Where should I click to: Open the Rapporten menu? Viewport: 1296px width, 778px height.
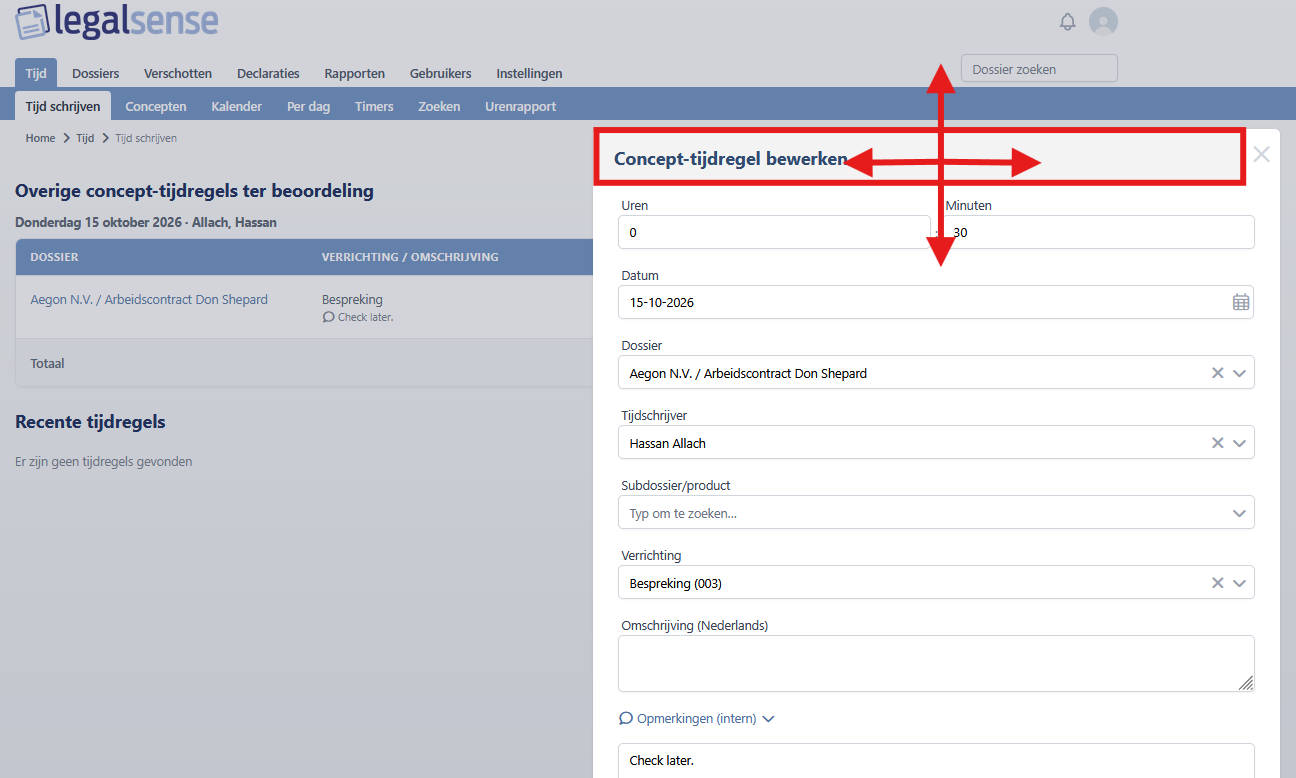tap(355, 73)
